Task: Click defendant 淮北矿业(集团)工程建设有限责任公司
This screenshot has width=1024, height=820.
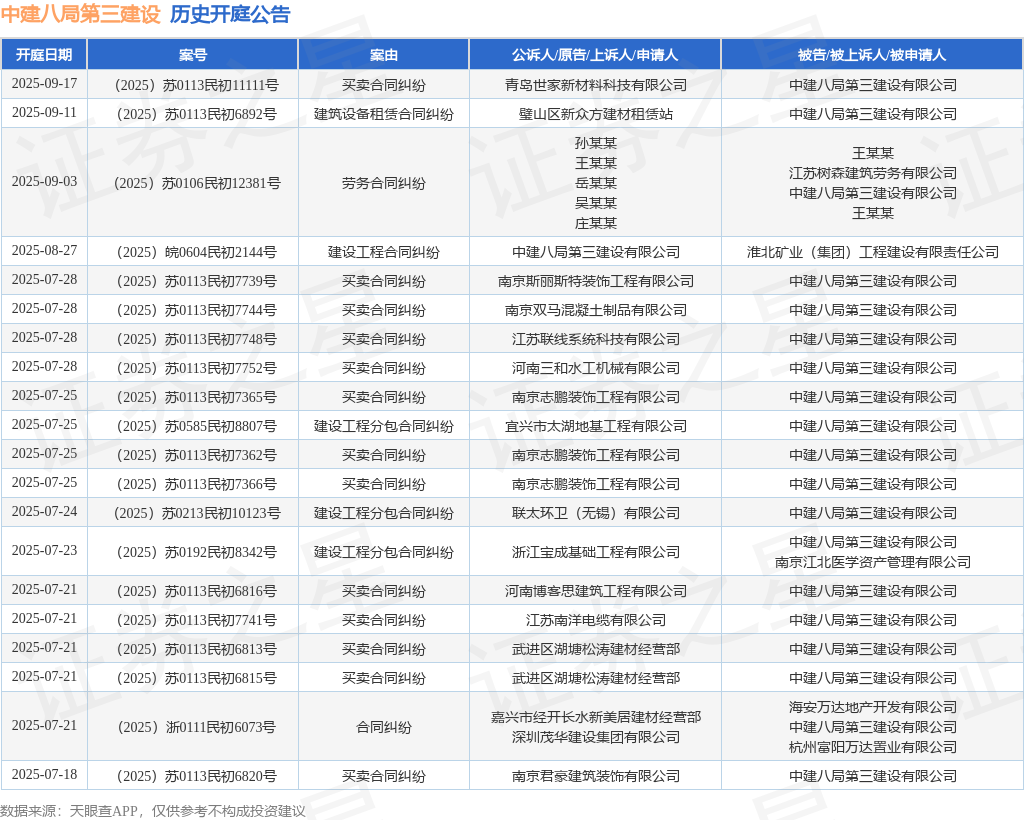Action: click(872, 252)
